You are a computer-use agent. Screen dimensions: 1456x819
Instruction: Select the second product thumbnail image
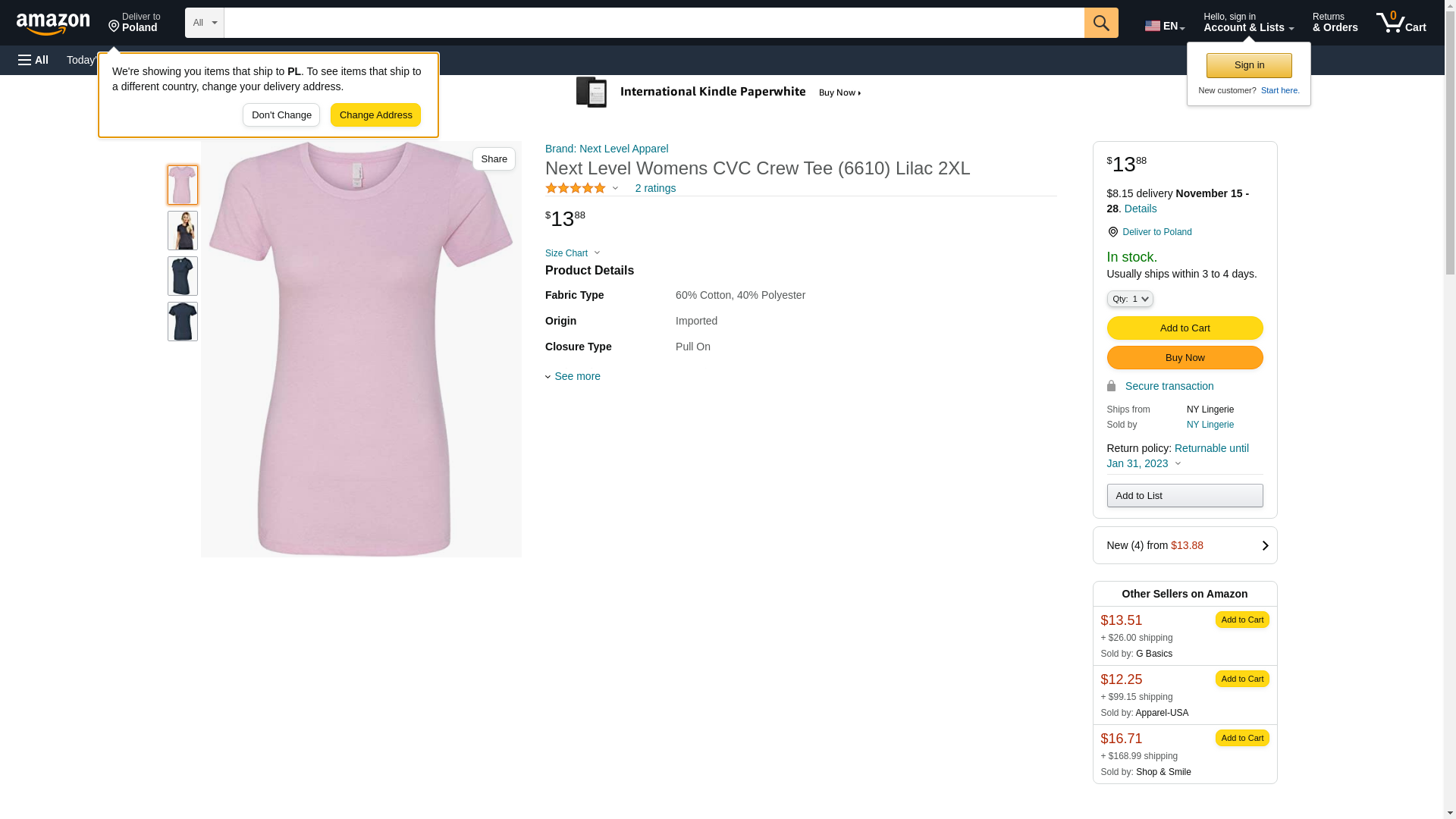(183, 231)
